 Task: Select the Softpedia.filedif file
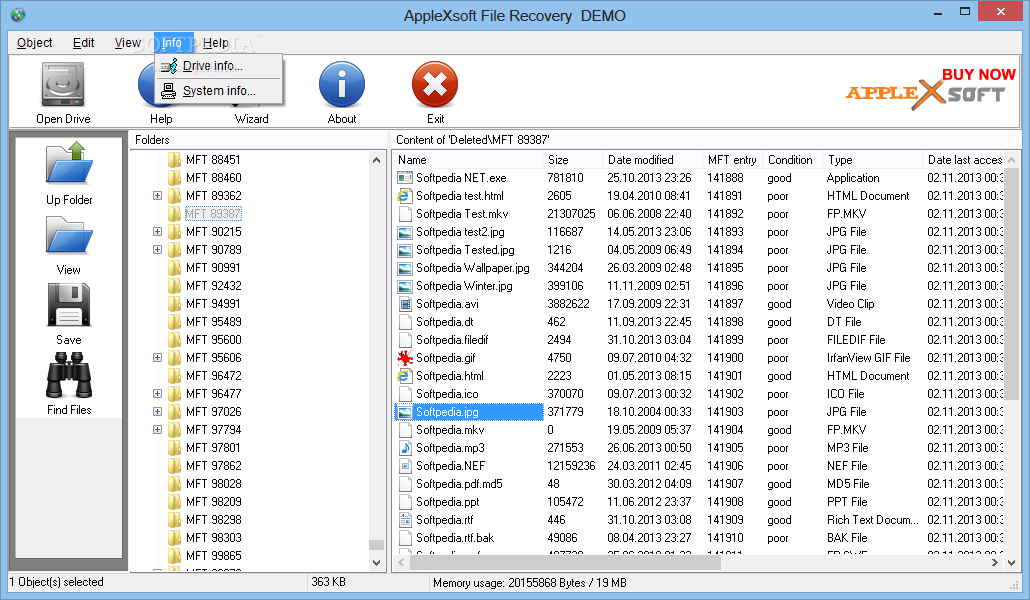pos(452,340)
